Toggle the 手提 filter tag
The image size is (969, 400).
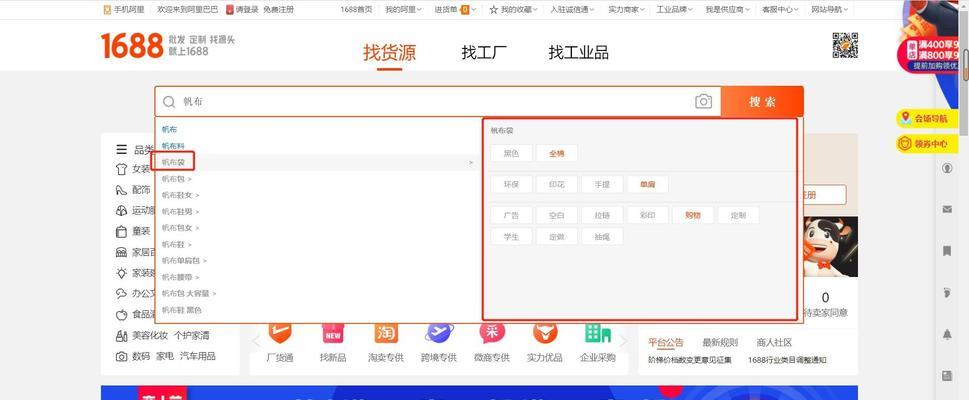pos(602,184)
